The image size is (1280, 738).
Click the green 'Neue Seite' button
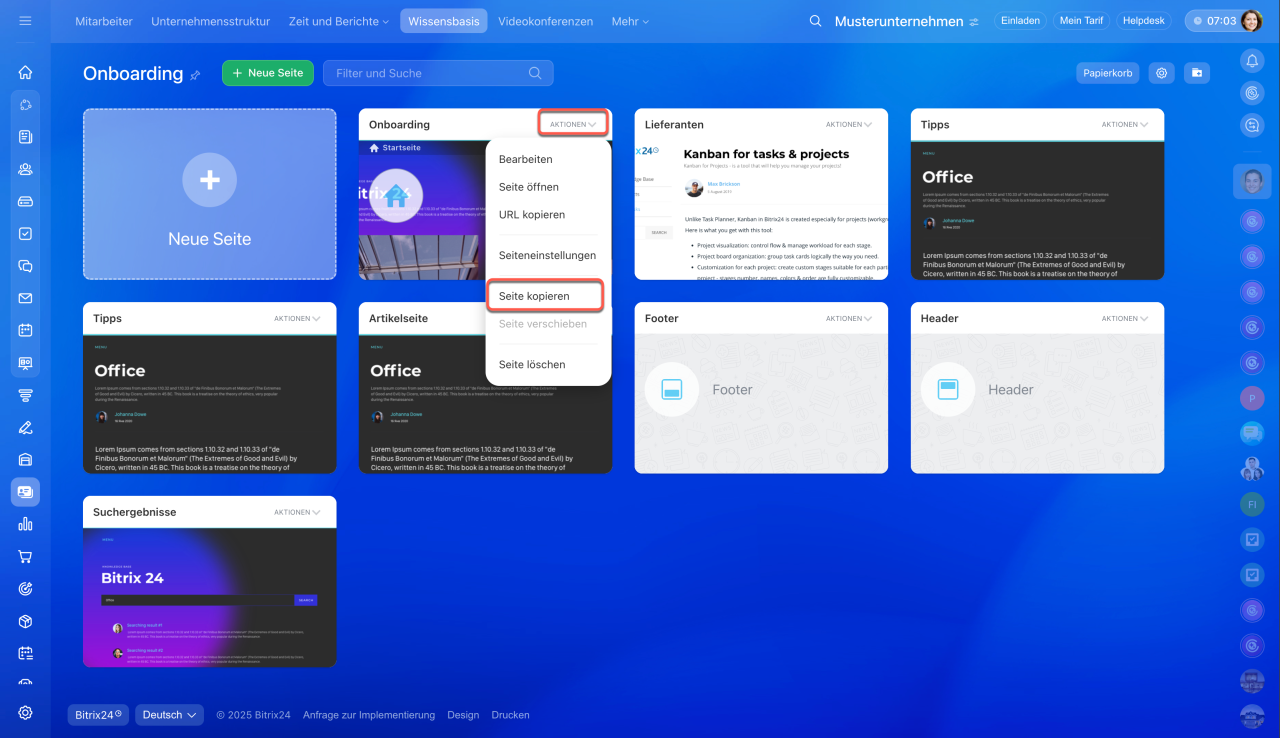coord(267,73)
